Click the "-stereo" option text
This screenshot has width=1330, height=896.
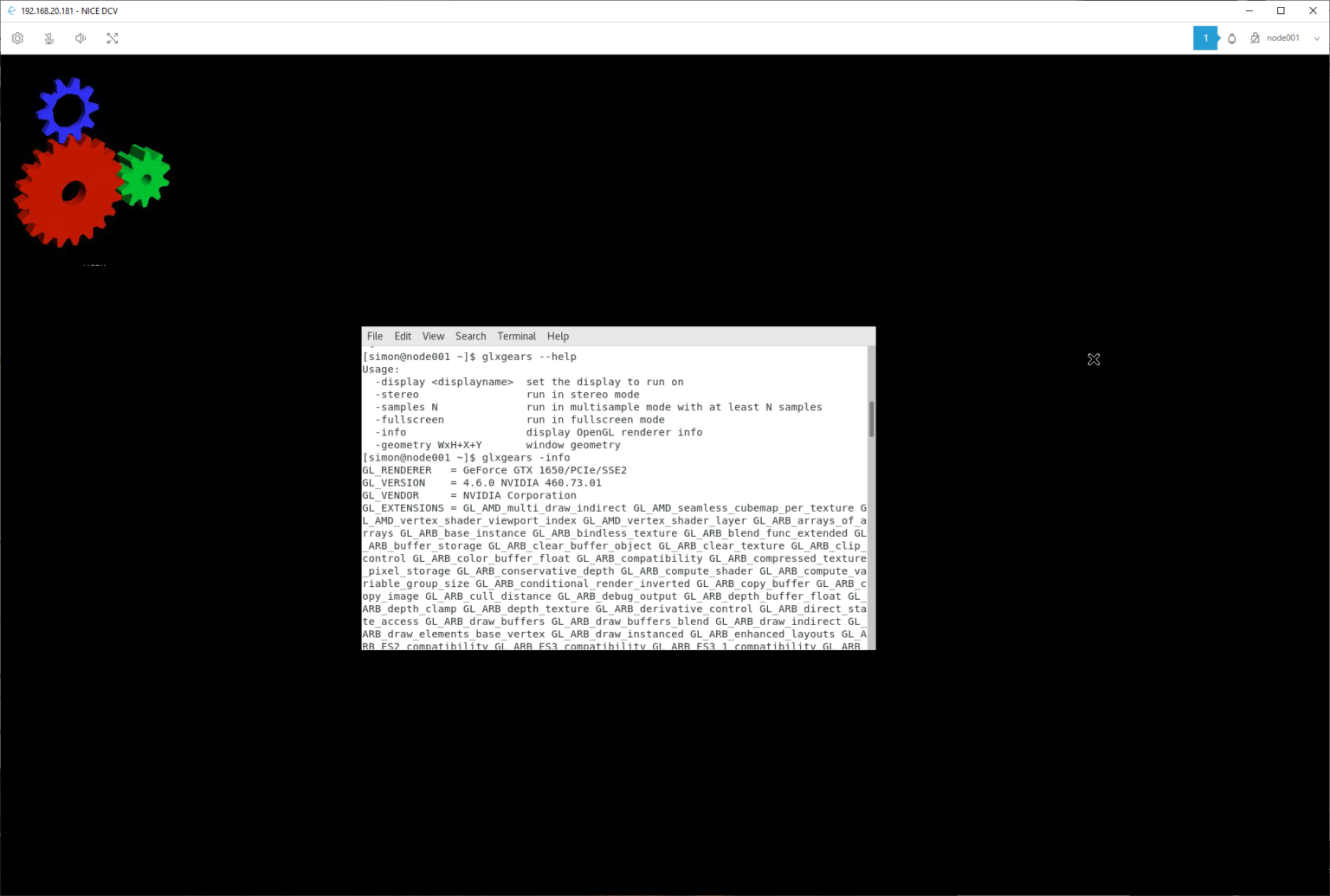click(x=397, y=395)
